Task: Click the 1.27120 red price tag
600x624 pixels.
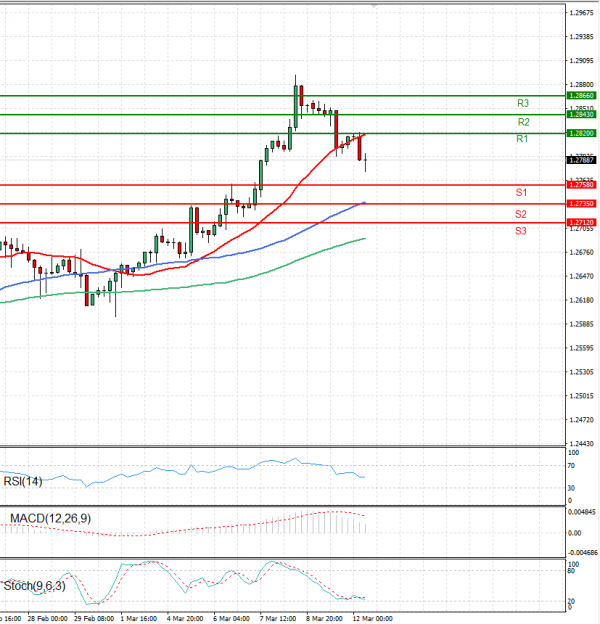Action: pos(581,222)
